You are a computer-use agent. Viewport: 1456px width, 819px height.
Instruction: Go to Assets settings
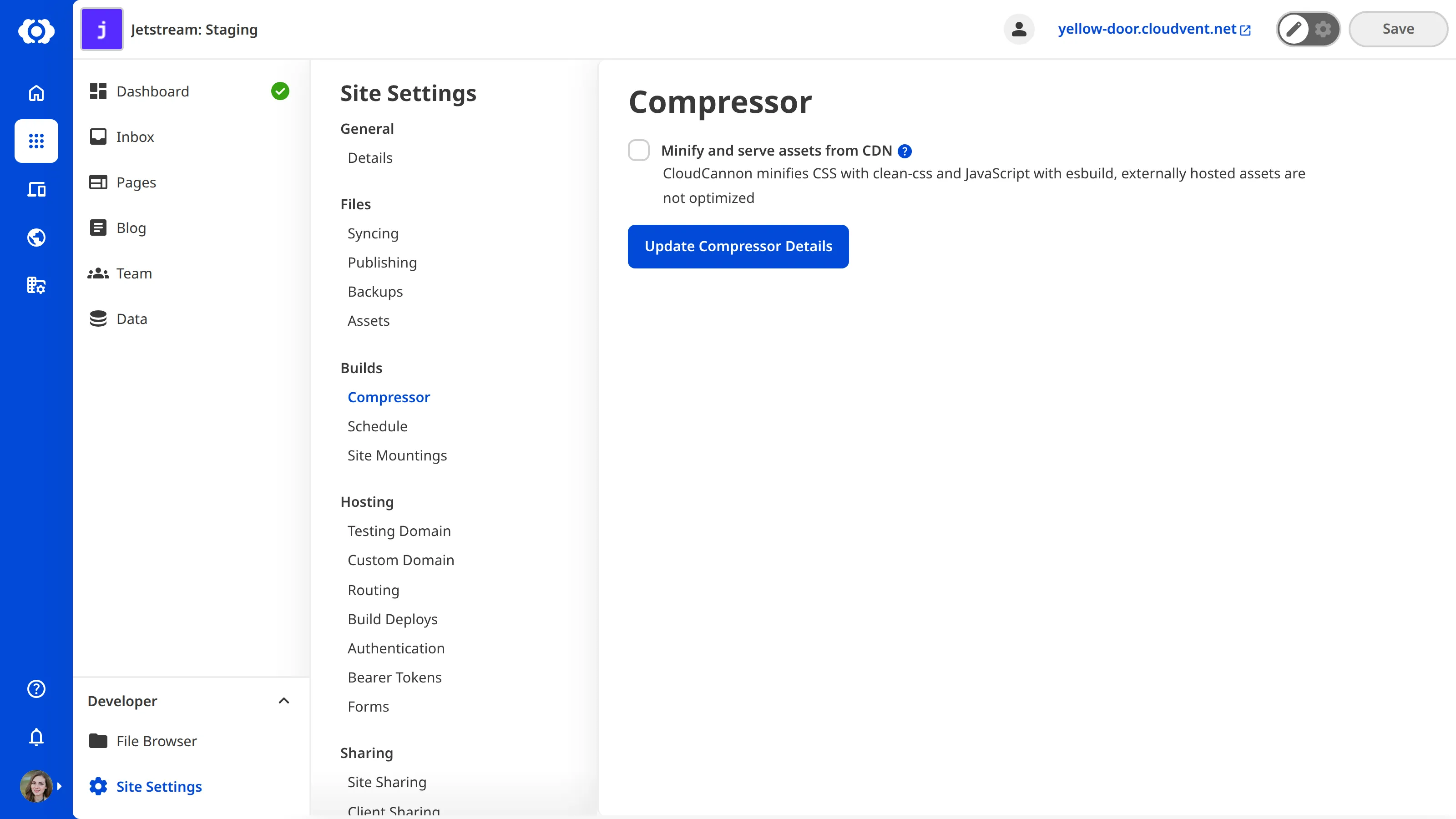point(368,321)
